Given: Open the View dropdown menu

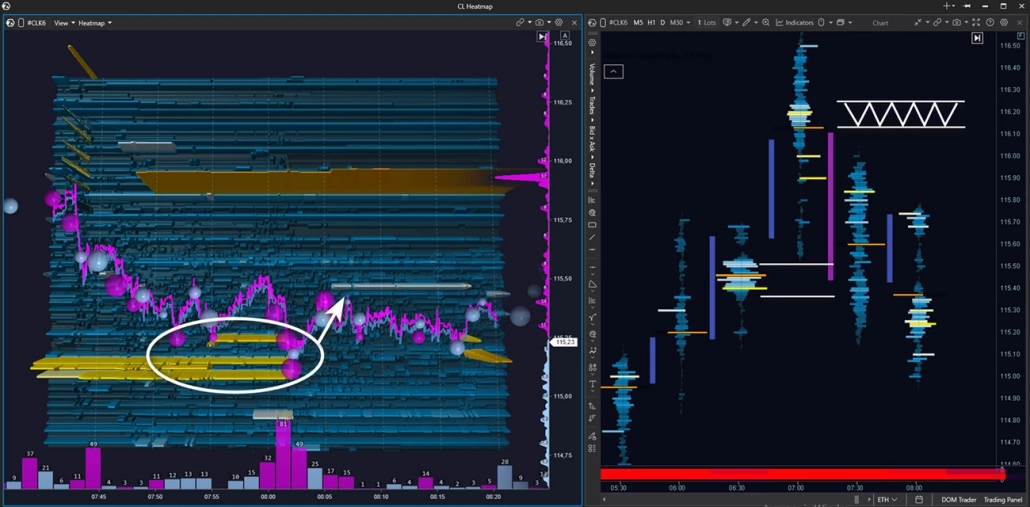Looking at the screenshot, I should [62, 22].
